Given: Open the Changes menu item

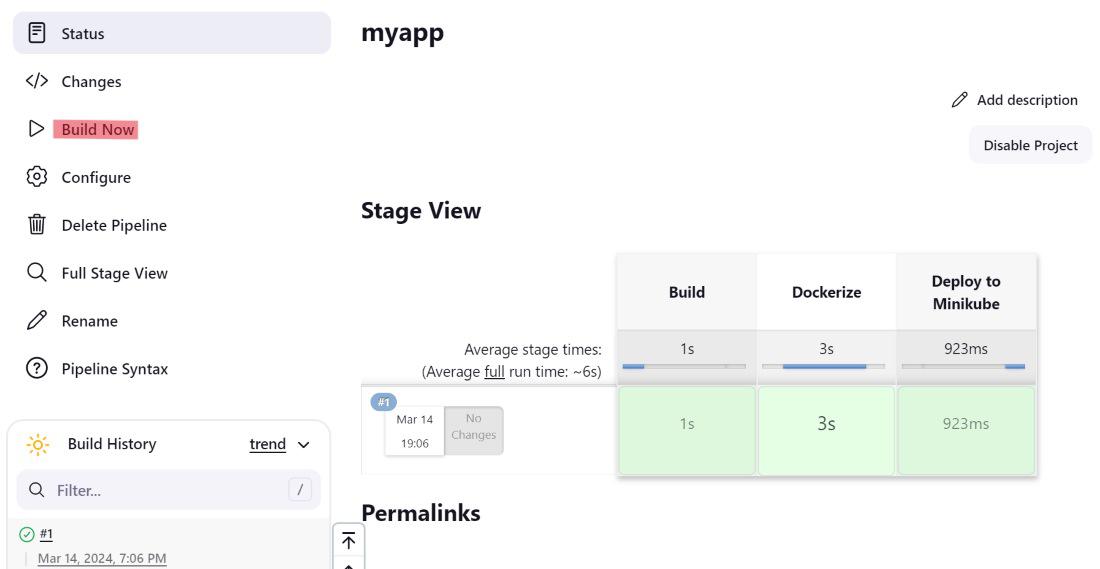Looking at the screenshot, I should [x=91, y=81].
